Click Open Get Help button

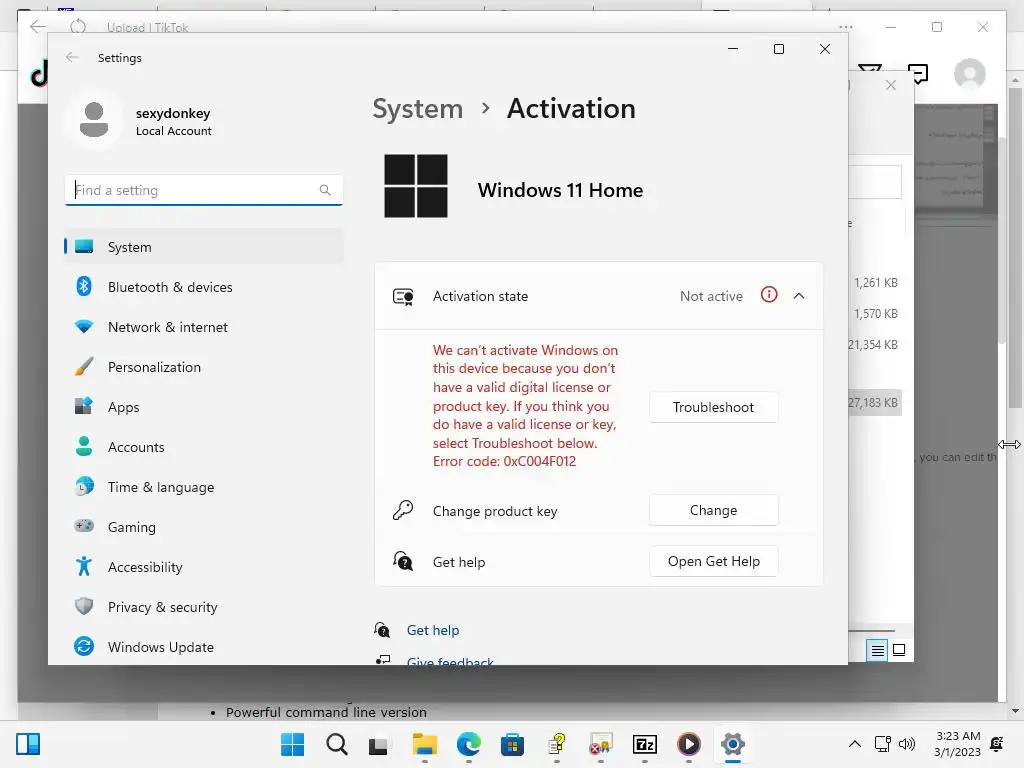(x=714, y=561)
